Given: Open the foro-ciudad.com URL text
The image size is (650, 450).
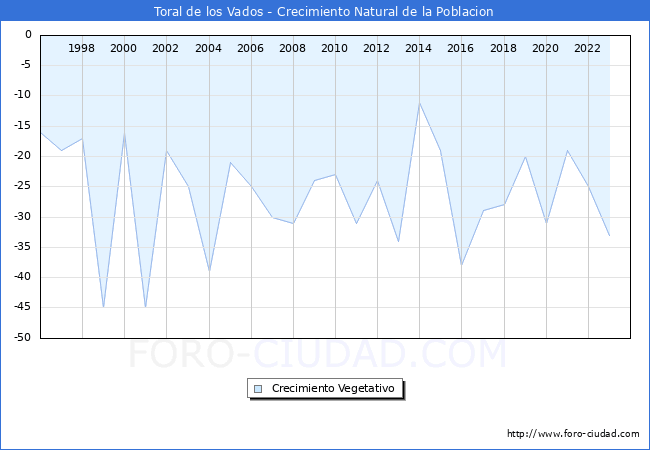Looking at the screenshot, I should 573,434.
